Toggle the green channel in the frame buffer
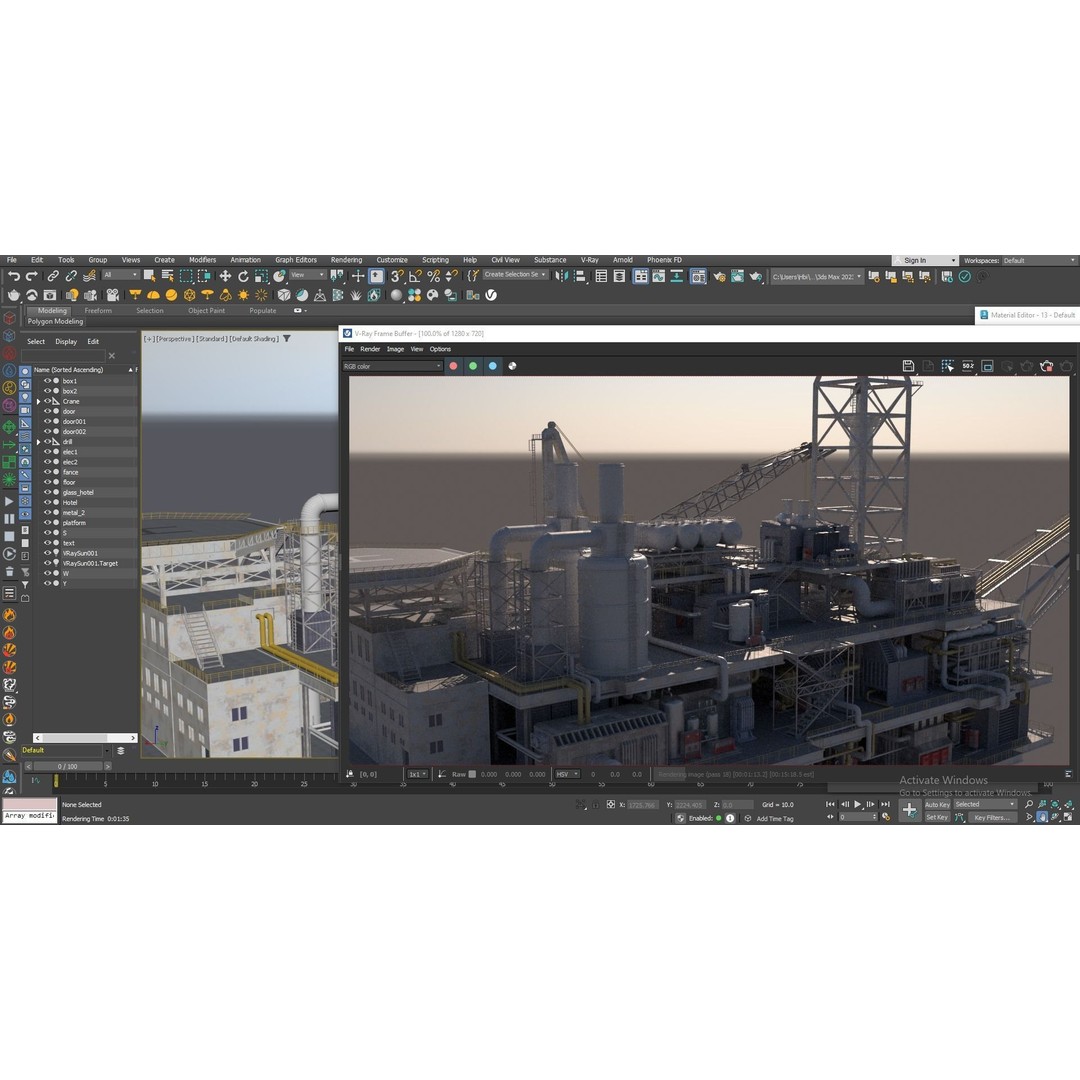1080x1080 pixels. [x=473, y=366]
